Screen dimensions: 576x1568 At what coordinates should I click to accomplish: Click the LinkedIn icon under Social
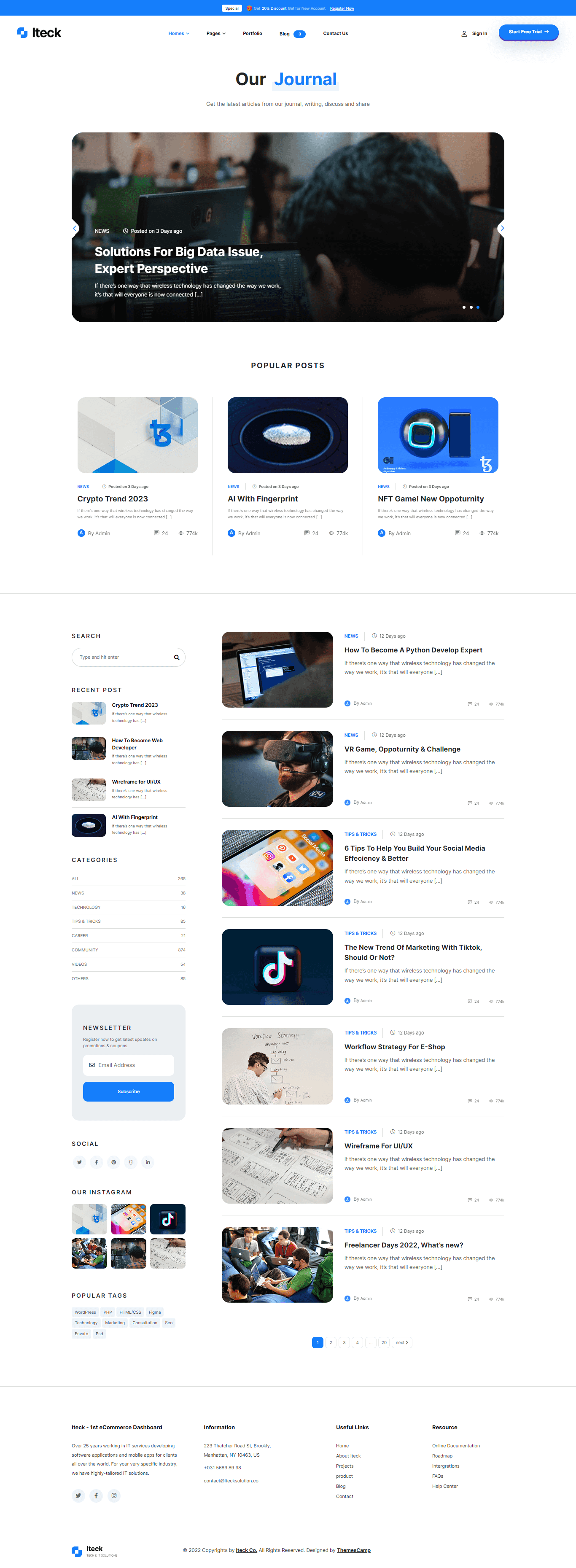[x=147, y=1162]
